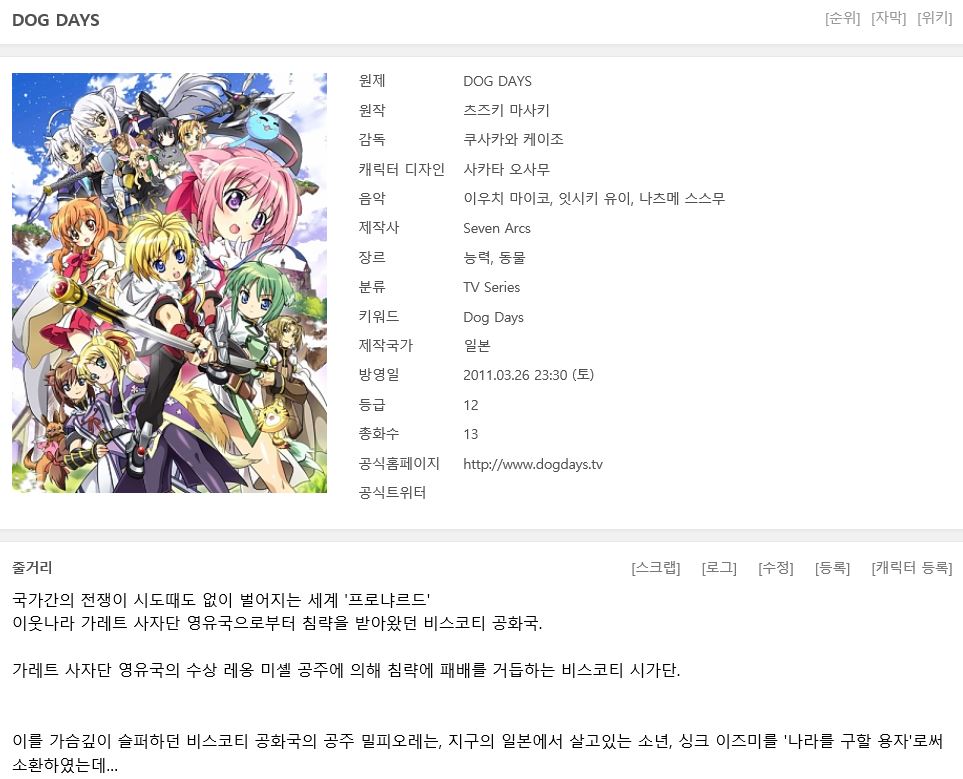Click the air date 2011.03.26 23:30 (토)

tap(528, 375)
